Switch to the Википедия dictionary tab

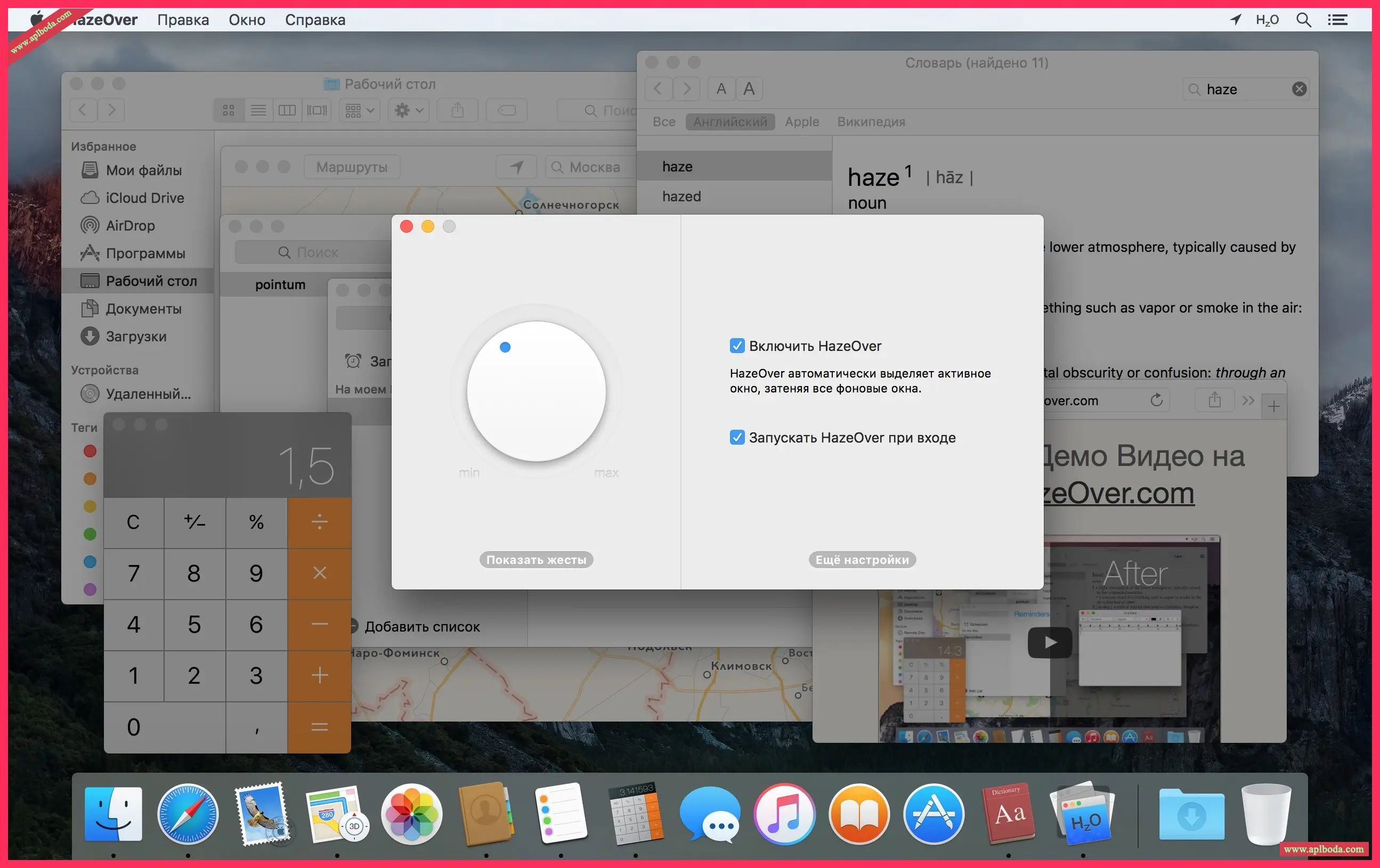(871, 121)
